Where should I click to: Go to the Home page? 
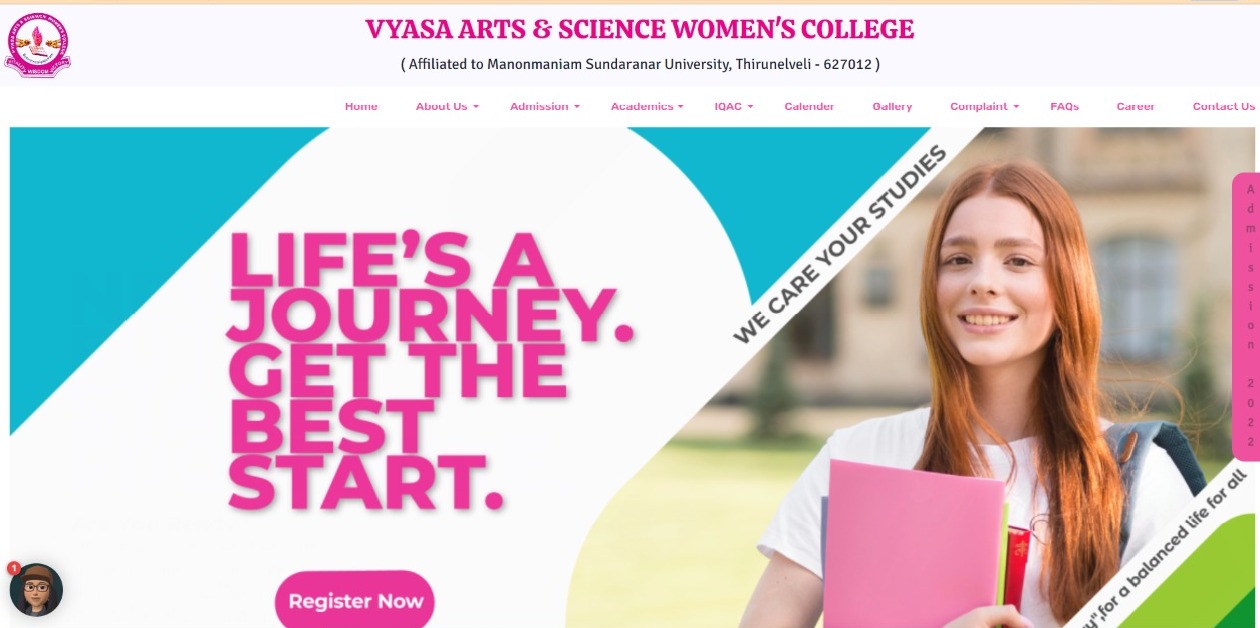click(361, 107)
